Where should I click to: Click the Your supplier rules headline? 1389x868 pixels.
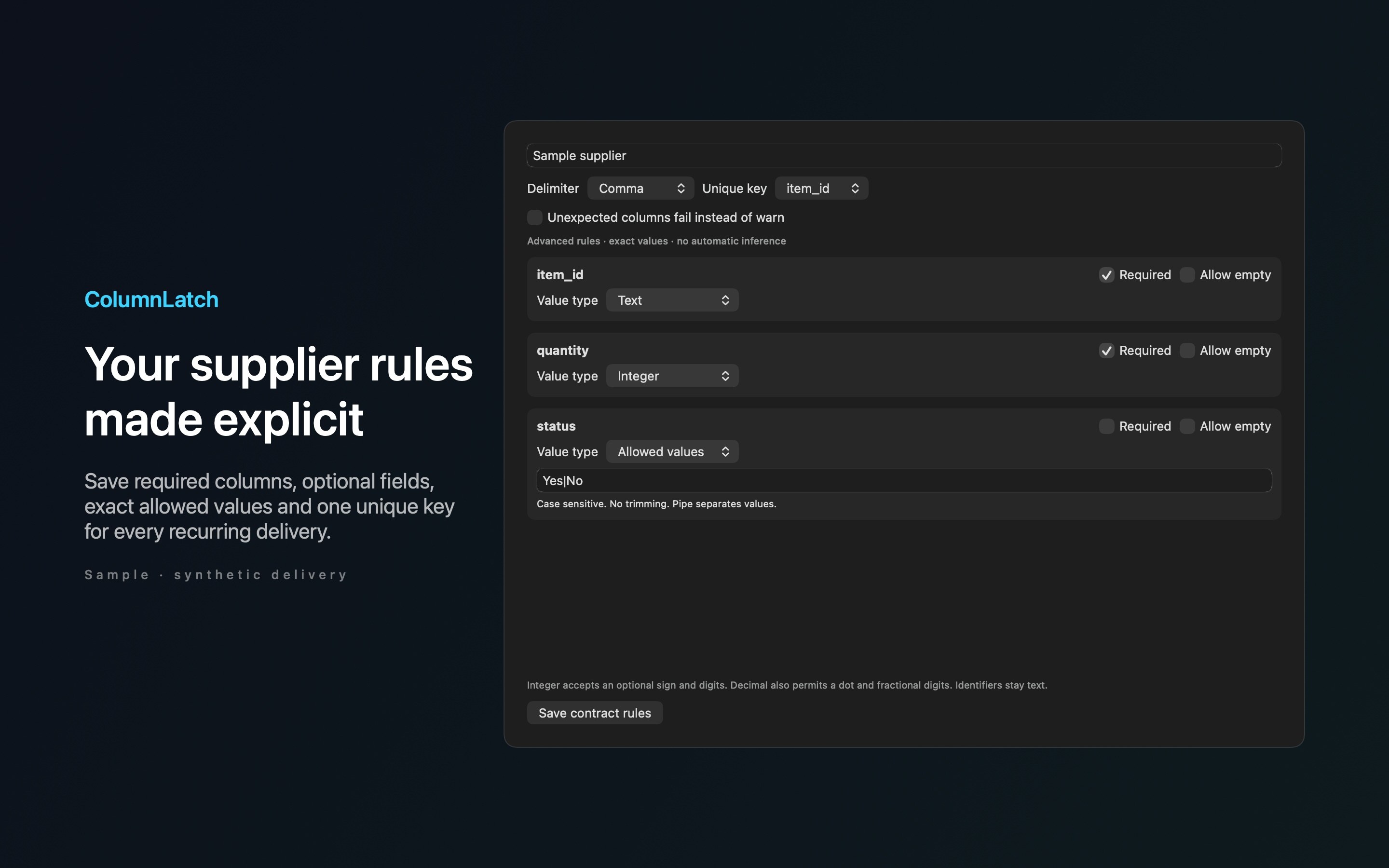click(279, 392)
